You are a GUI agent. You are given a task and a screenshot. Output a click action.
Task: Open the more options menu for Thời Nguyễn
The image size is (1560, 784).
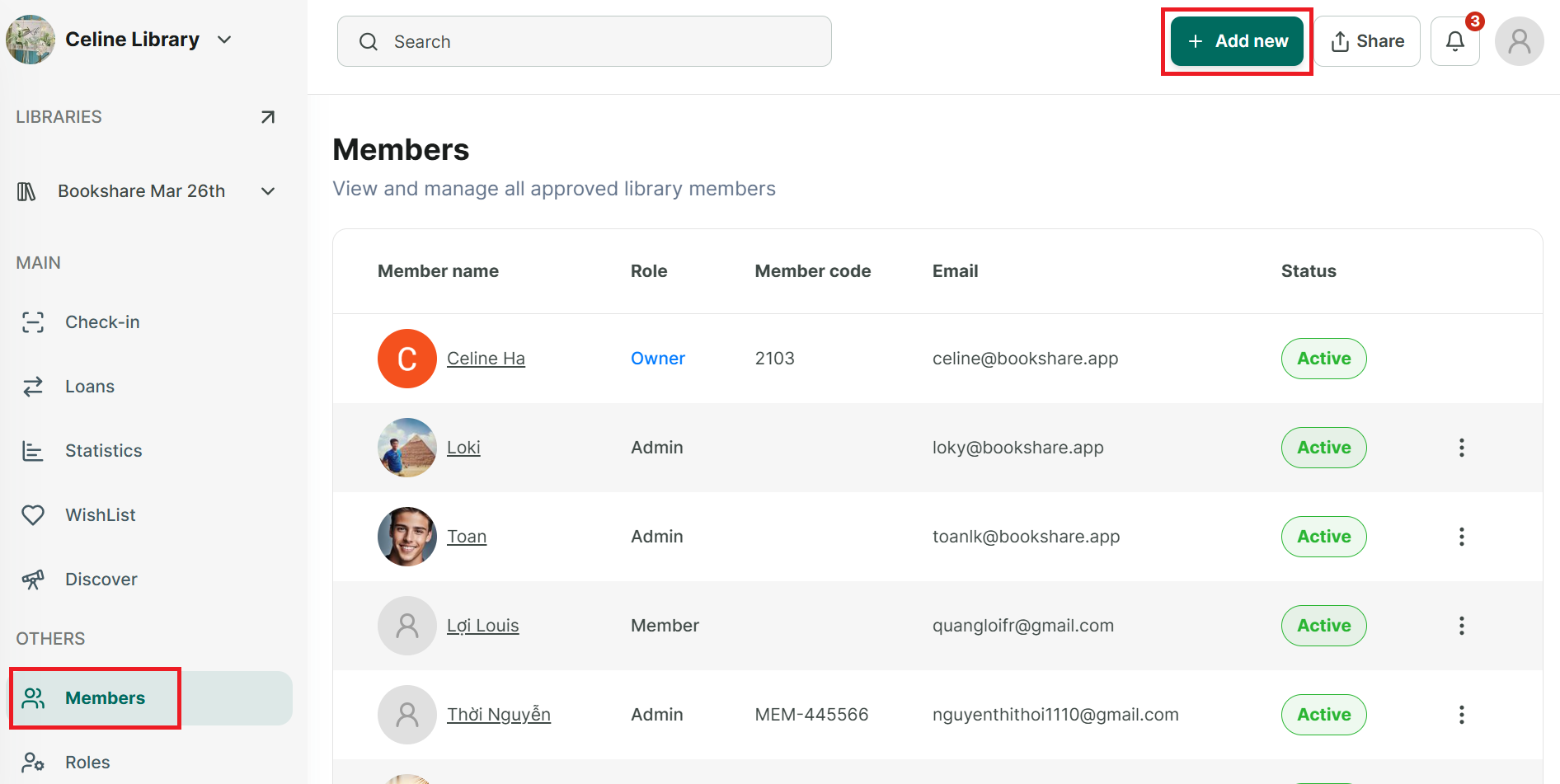click(1461, 715)
